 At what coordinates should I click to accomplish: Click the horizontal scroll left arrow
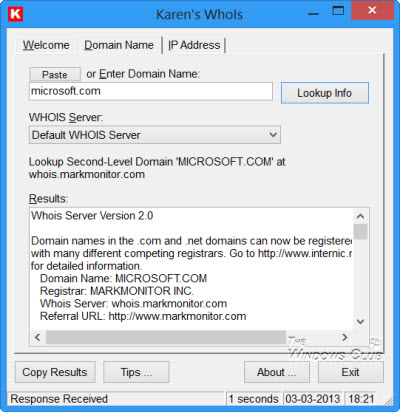[38, 337]
